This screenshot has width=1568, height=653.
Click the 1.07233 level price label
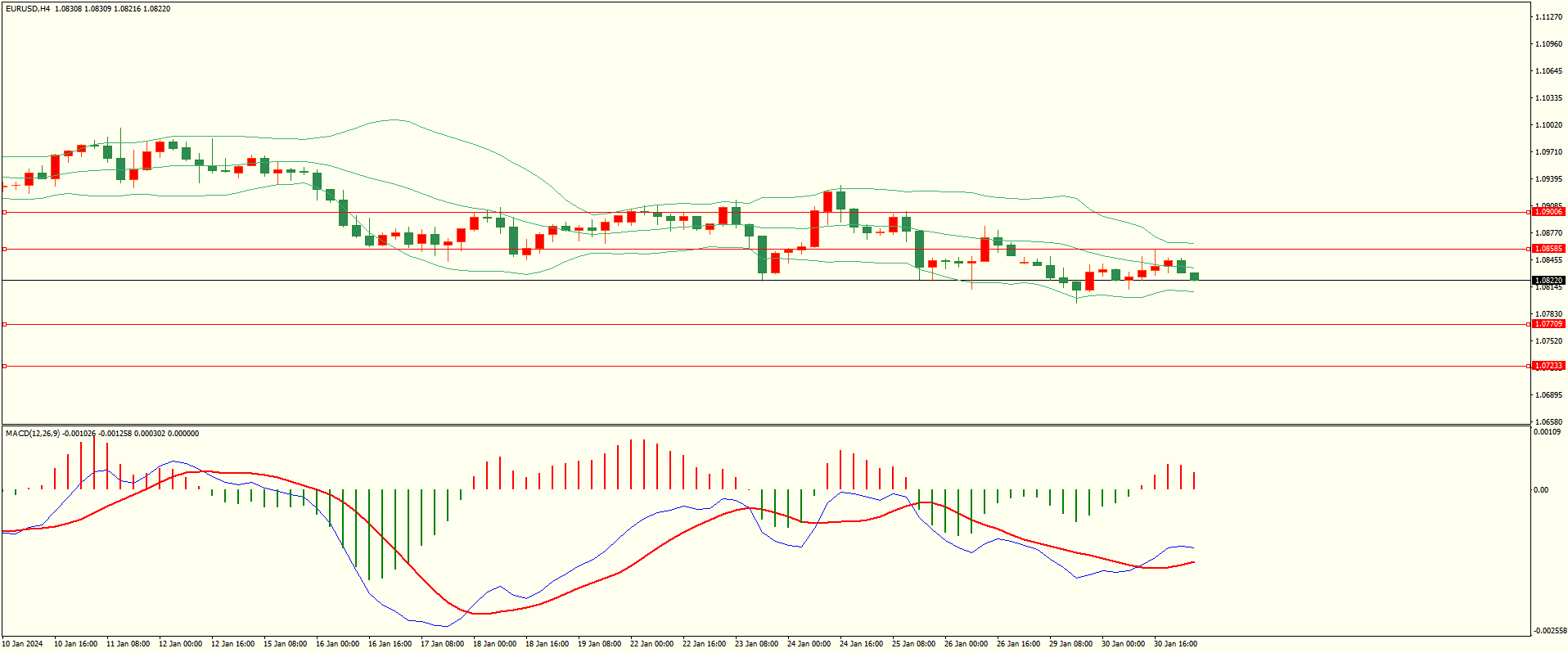(1548, 366)
